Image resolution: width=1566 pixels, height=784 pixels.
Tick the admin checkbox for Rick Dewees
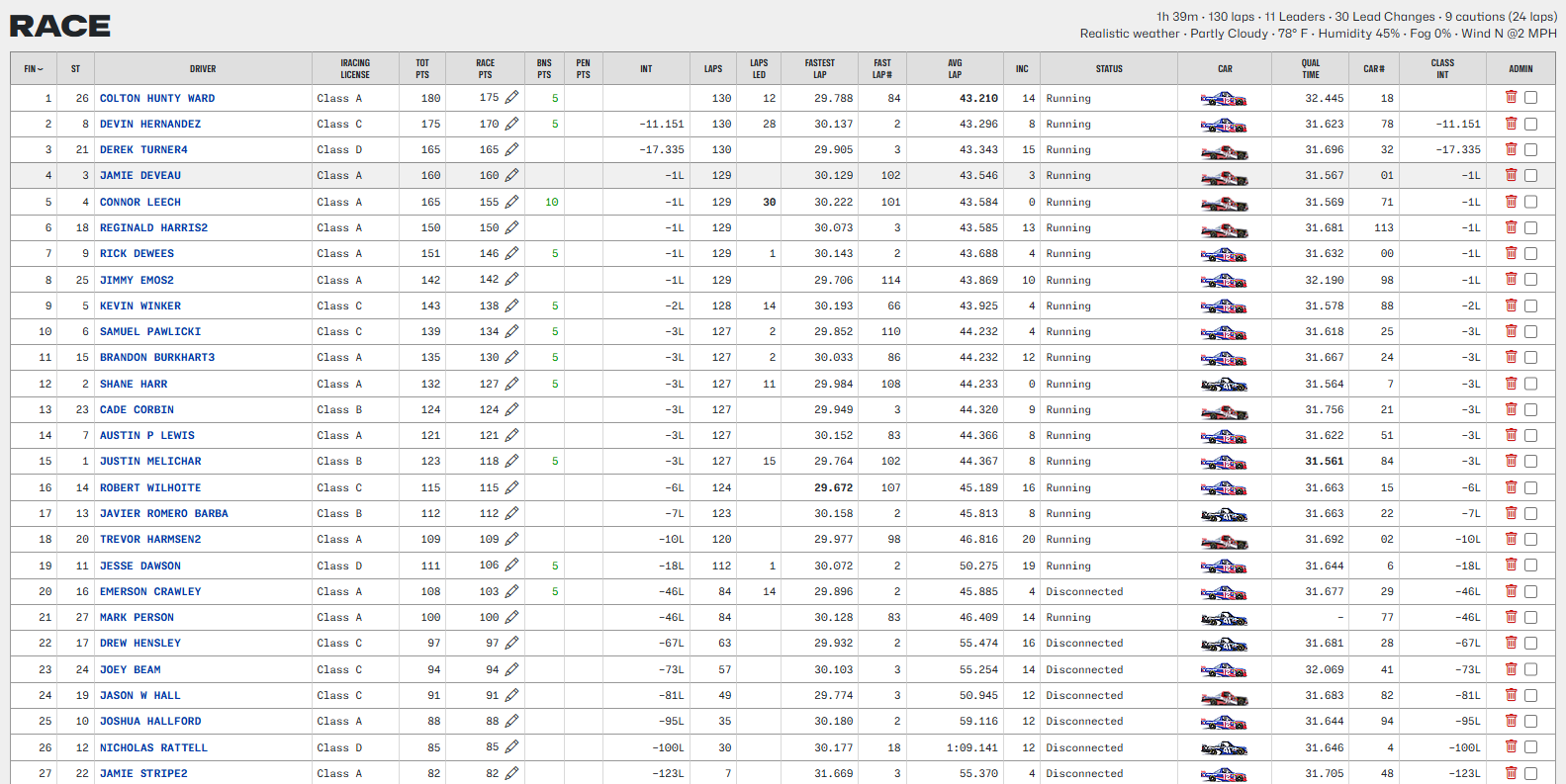(x=1530, y=253)
